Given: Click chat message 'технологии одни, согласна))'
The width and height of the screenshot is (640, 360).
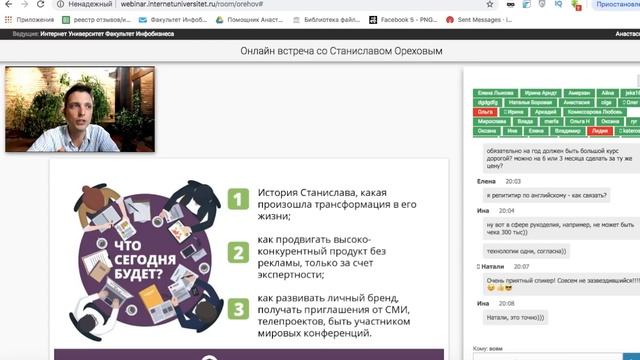Looking at the screenshot, I should coord(526,251).
